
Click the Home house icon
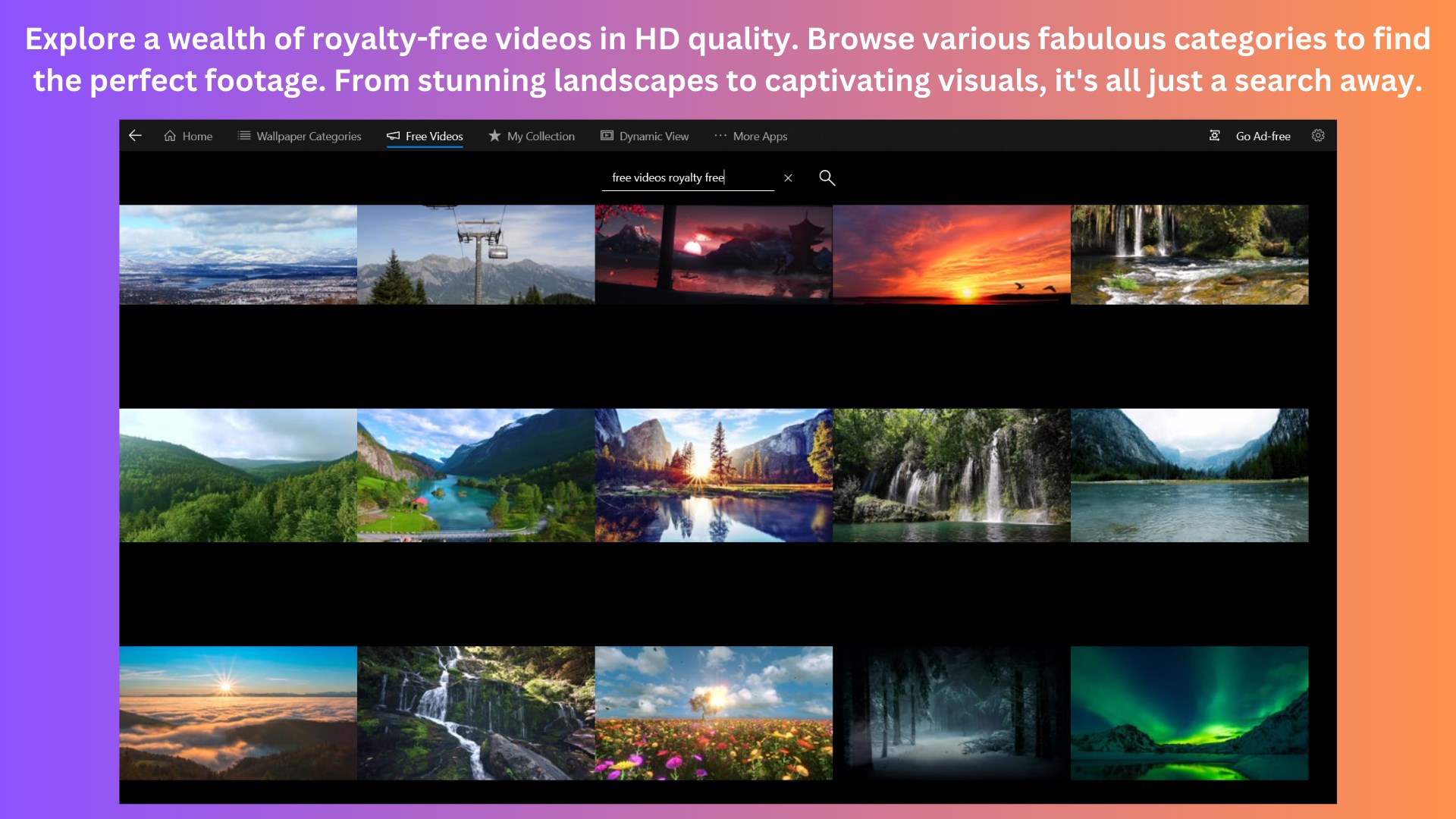pyautogui.click(x=170, y=136)
